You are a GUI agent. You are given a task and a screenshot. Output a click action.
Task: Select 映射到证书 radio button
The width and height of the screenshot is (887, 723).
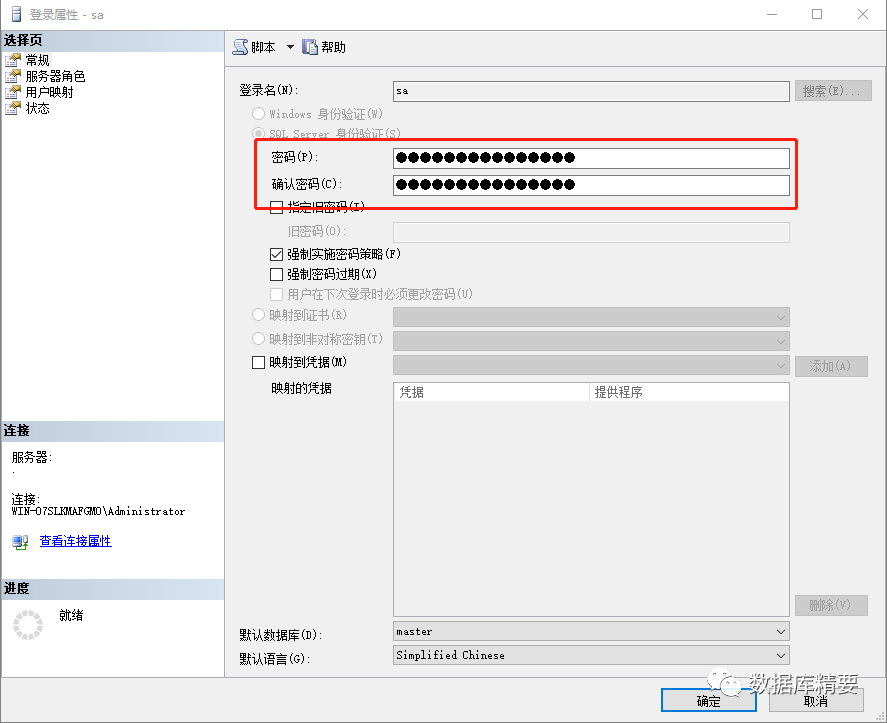click(x=259, y=315)
